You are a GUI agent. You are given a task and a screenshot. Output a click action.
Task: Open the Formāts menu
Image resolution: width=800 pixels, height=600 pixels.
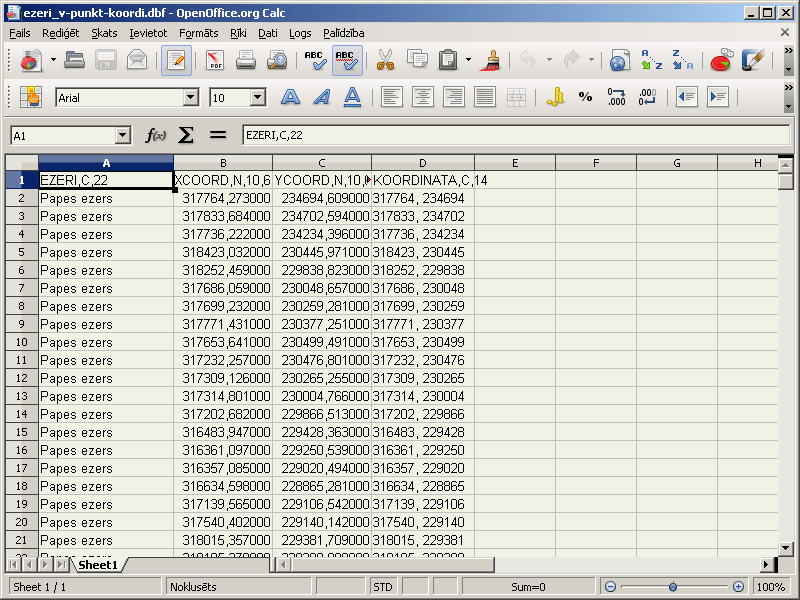coord(198,33)
